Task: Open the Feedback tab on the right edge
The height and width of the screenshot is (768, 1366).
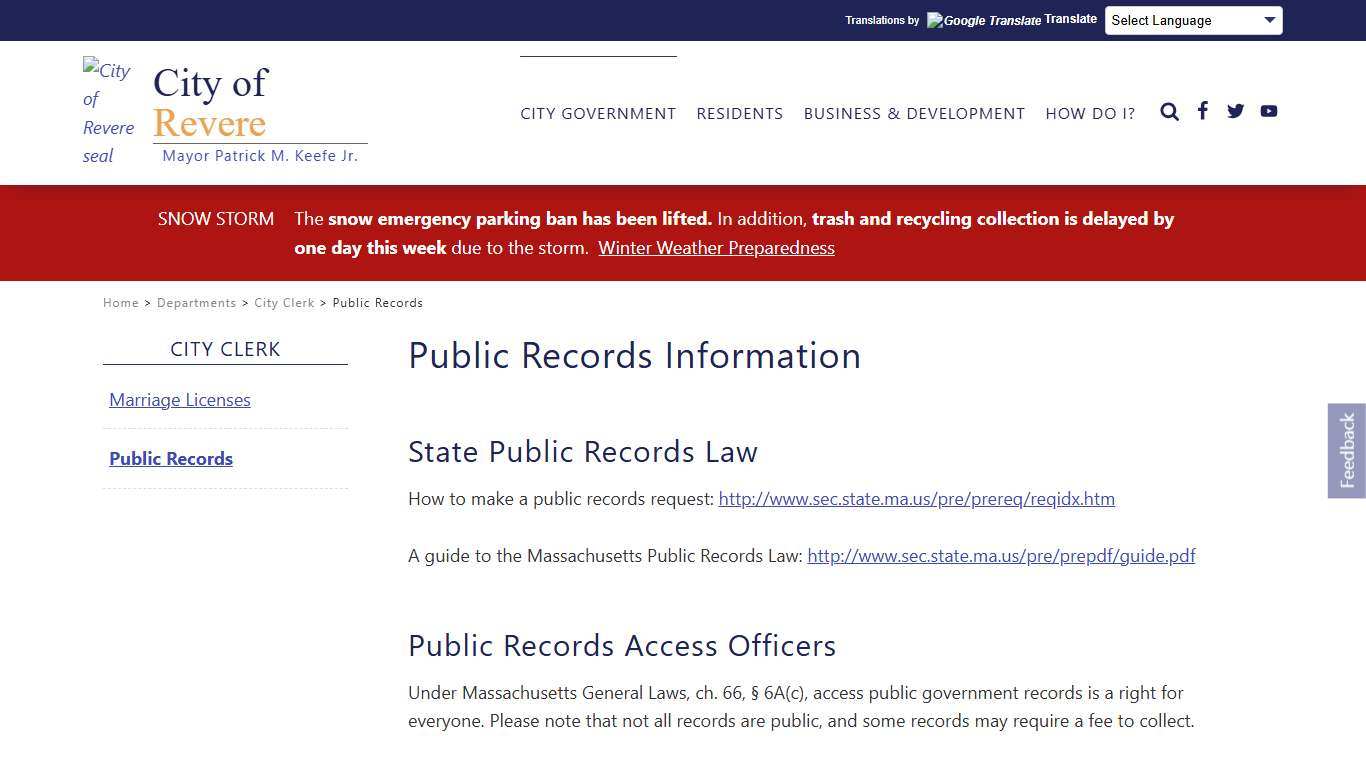Action: tap(1346, 450)
